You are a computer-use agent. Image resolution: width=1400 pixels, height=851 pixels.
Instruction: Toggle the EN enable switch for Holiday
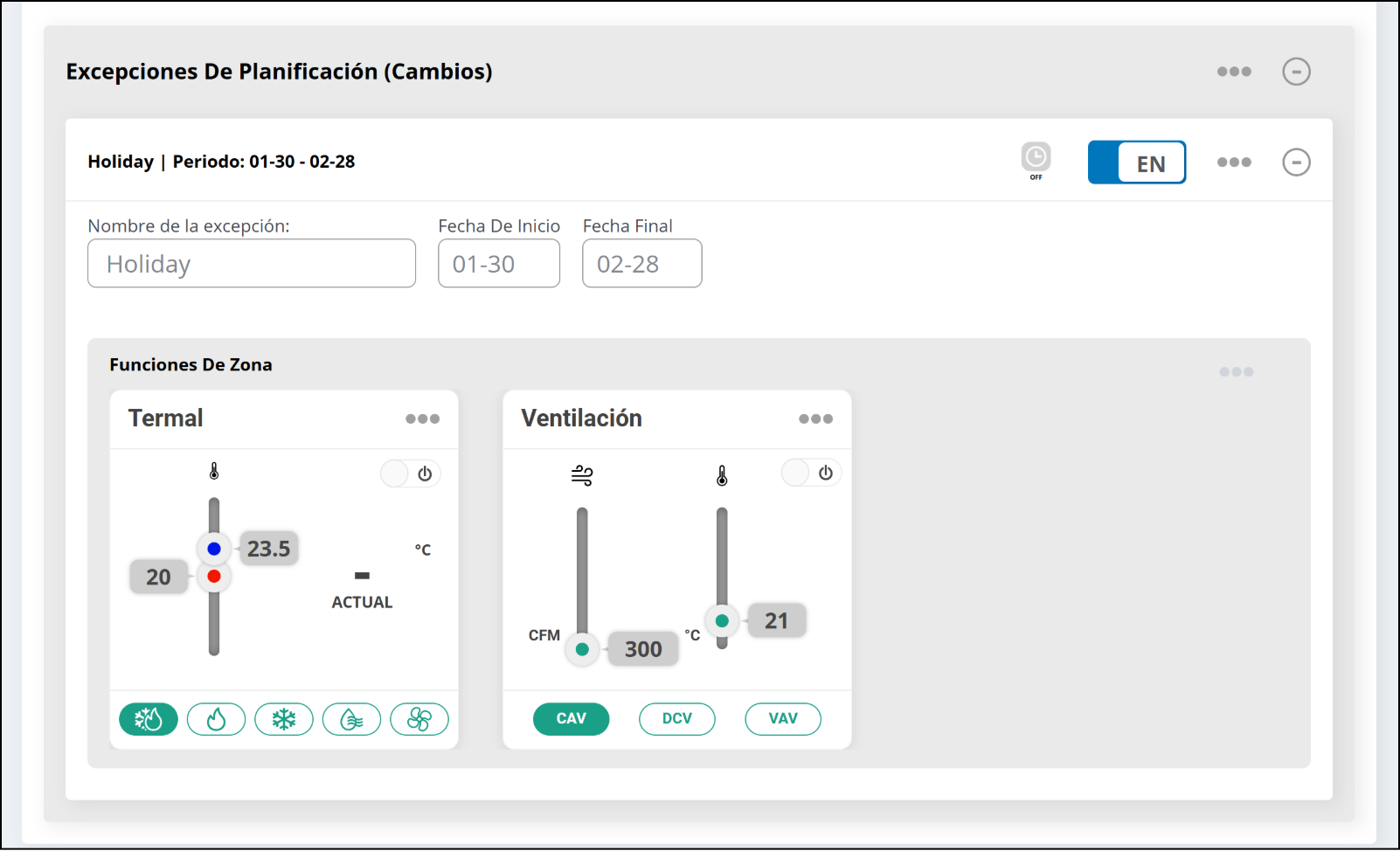[1136, 163]
